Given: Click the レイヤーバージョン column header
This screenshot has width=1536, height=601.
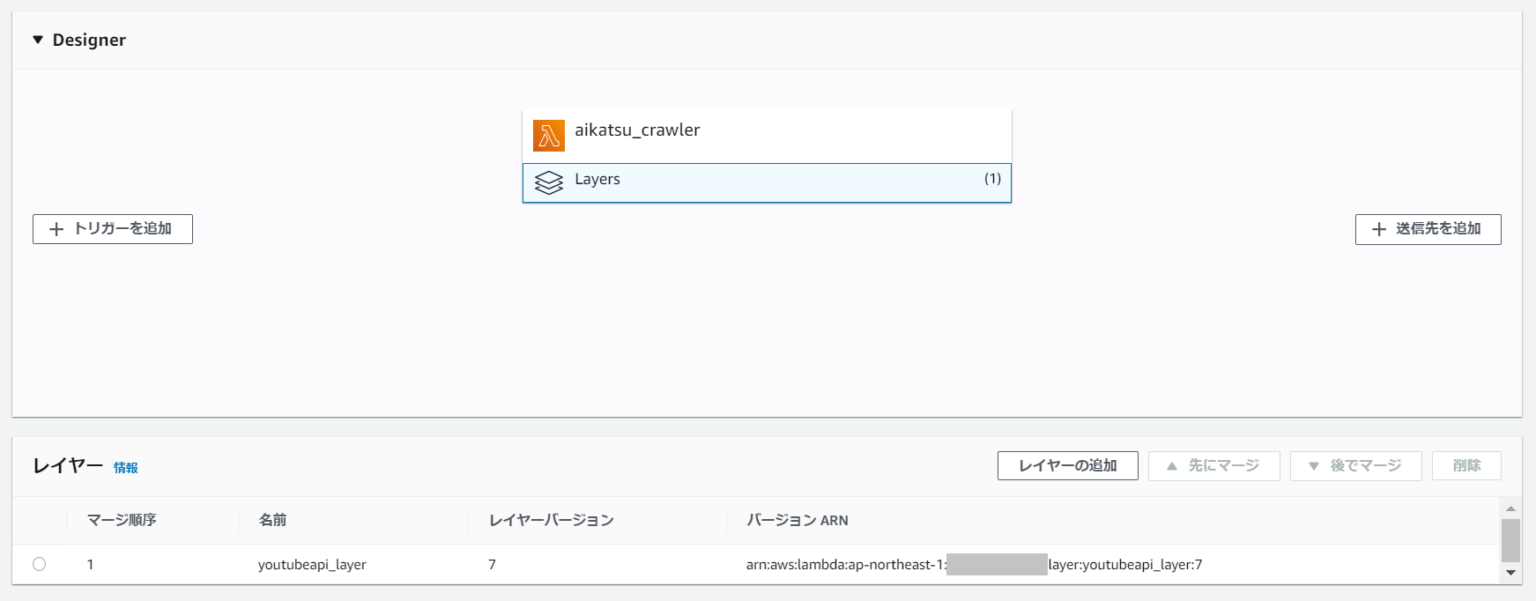Looking at the screenshot, I should pos(551,520).
